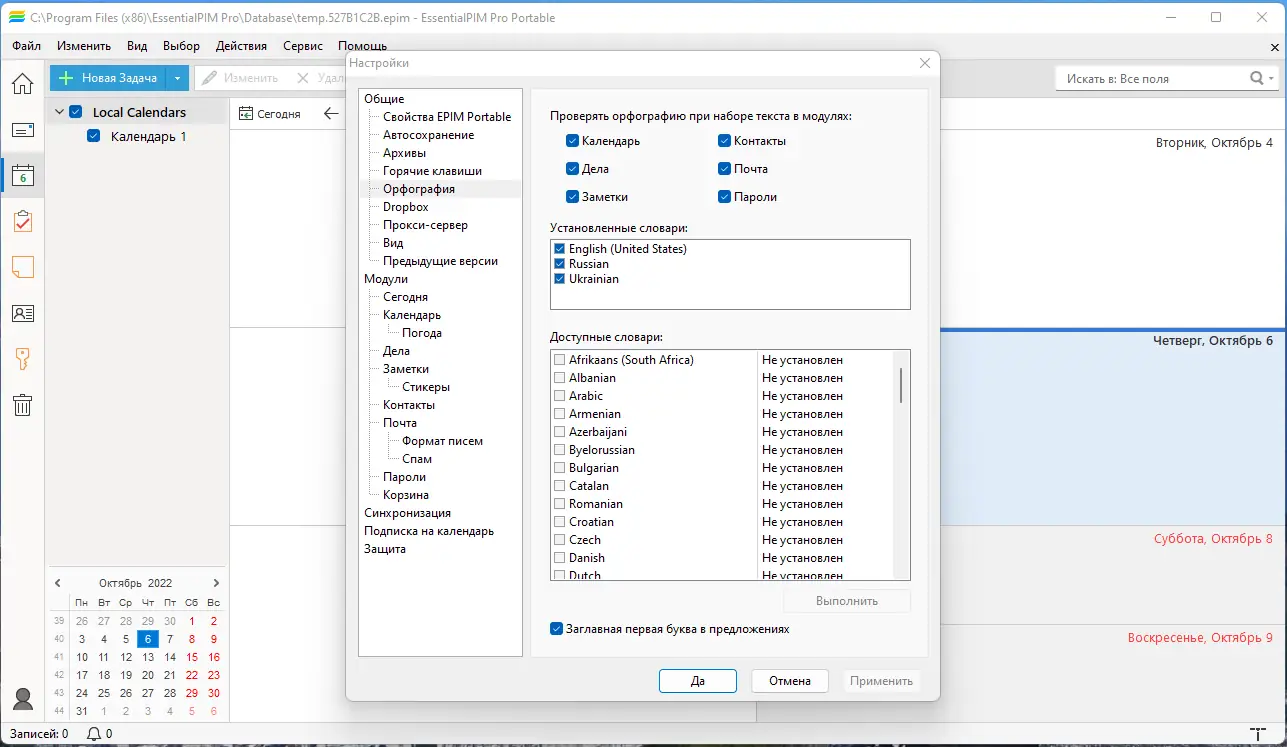Select Погода under Календарь settings

421,333
